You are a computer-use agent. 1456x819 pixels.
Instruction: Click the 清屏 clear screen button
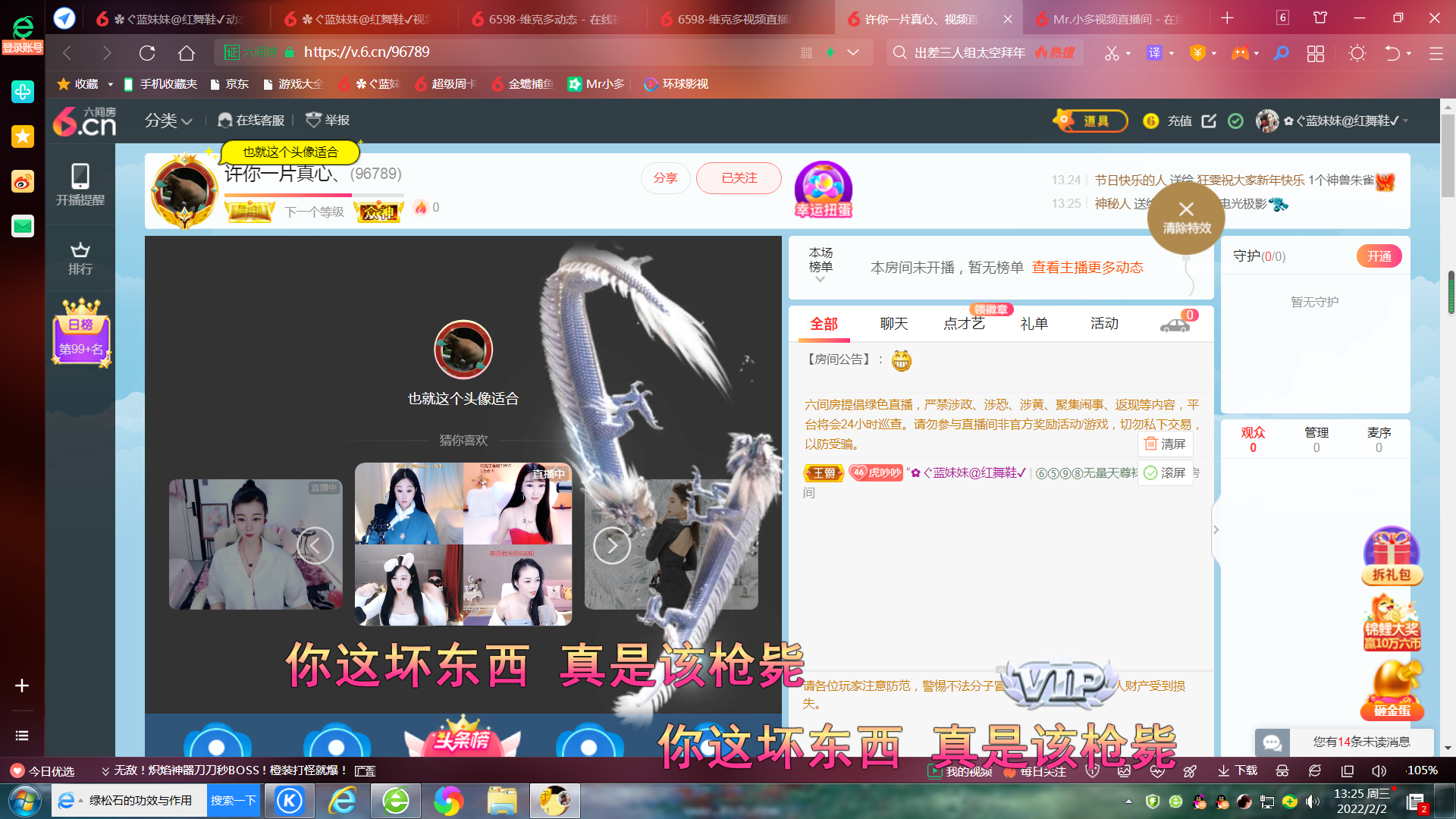pyautogui.click(x=1165, y=444)
